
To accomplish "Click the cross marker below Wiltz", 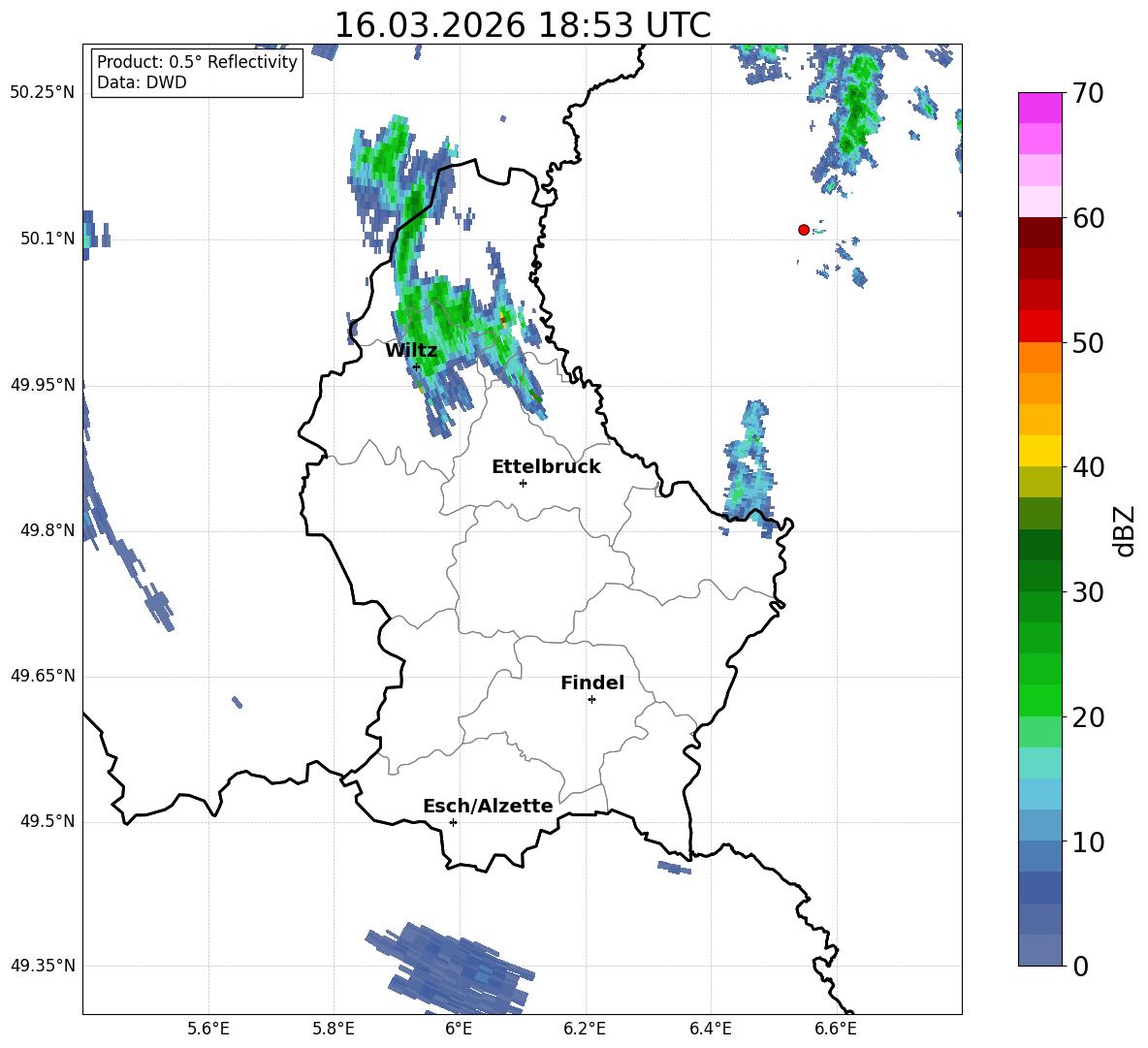I will (x=417, y=366).
